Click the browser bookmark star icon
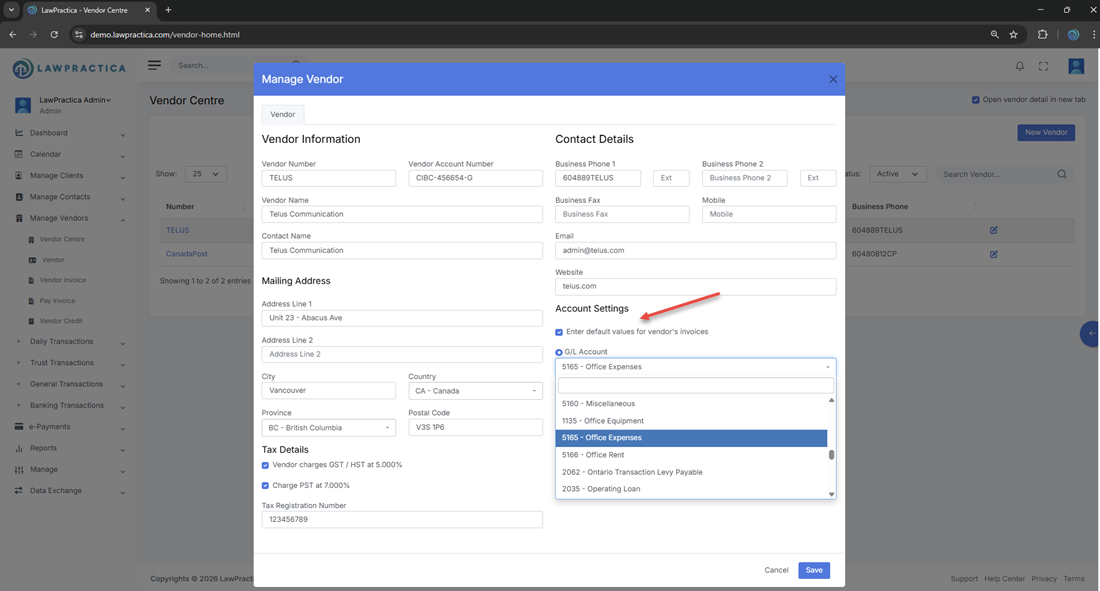The width and height of the screenshot is (1100, 591). click(1013, 34)
